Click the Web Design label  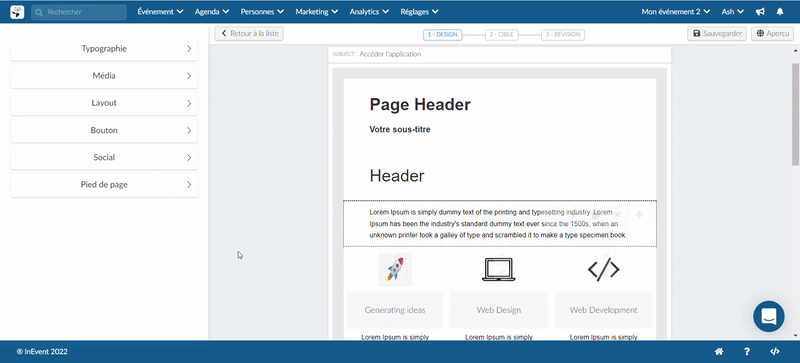pos(499,310)
